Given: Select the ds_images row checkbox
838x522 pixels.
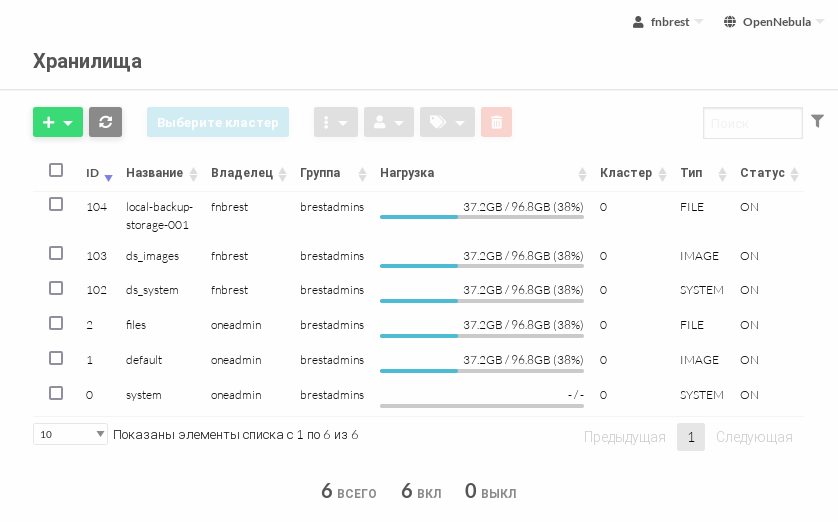Looking at the screenshot, I should coord(56,254).
